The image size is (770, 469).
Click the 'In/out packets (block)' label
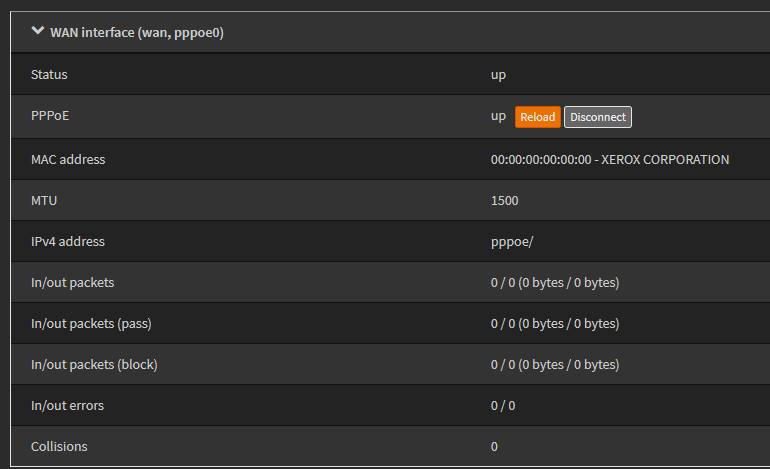pos(94,364)
